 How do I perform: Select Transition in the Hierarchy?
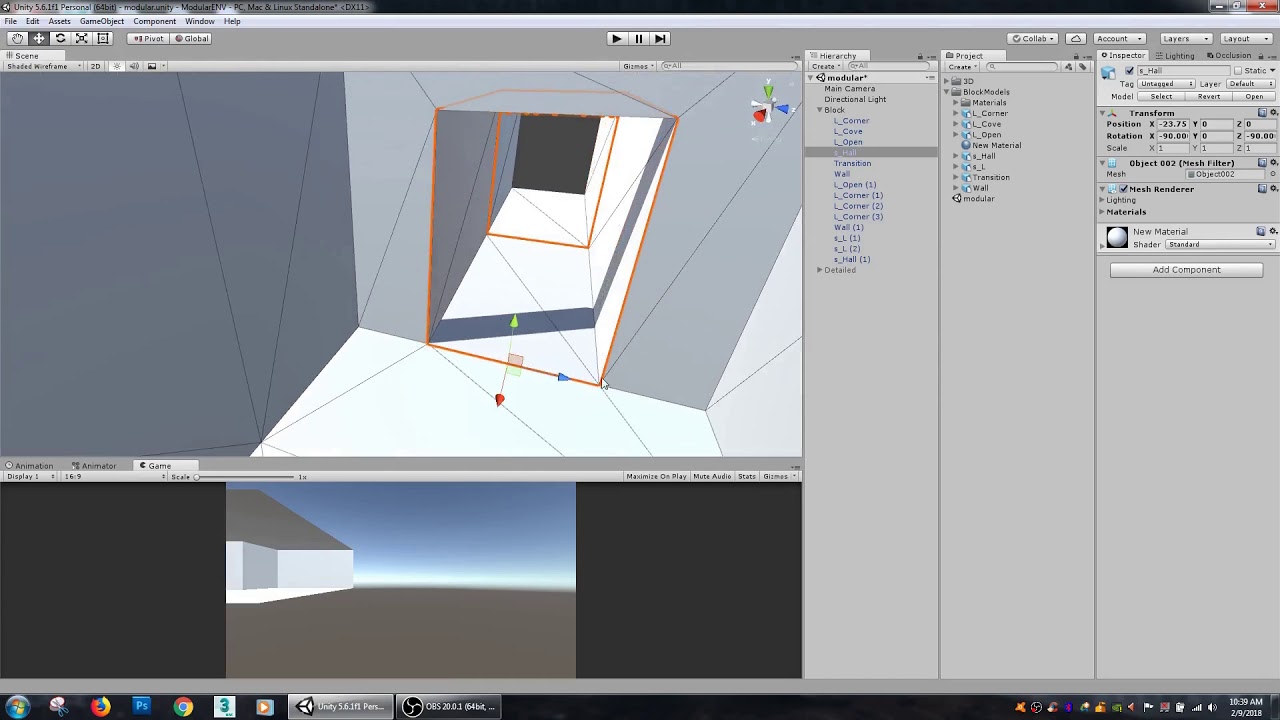852,163
